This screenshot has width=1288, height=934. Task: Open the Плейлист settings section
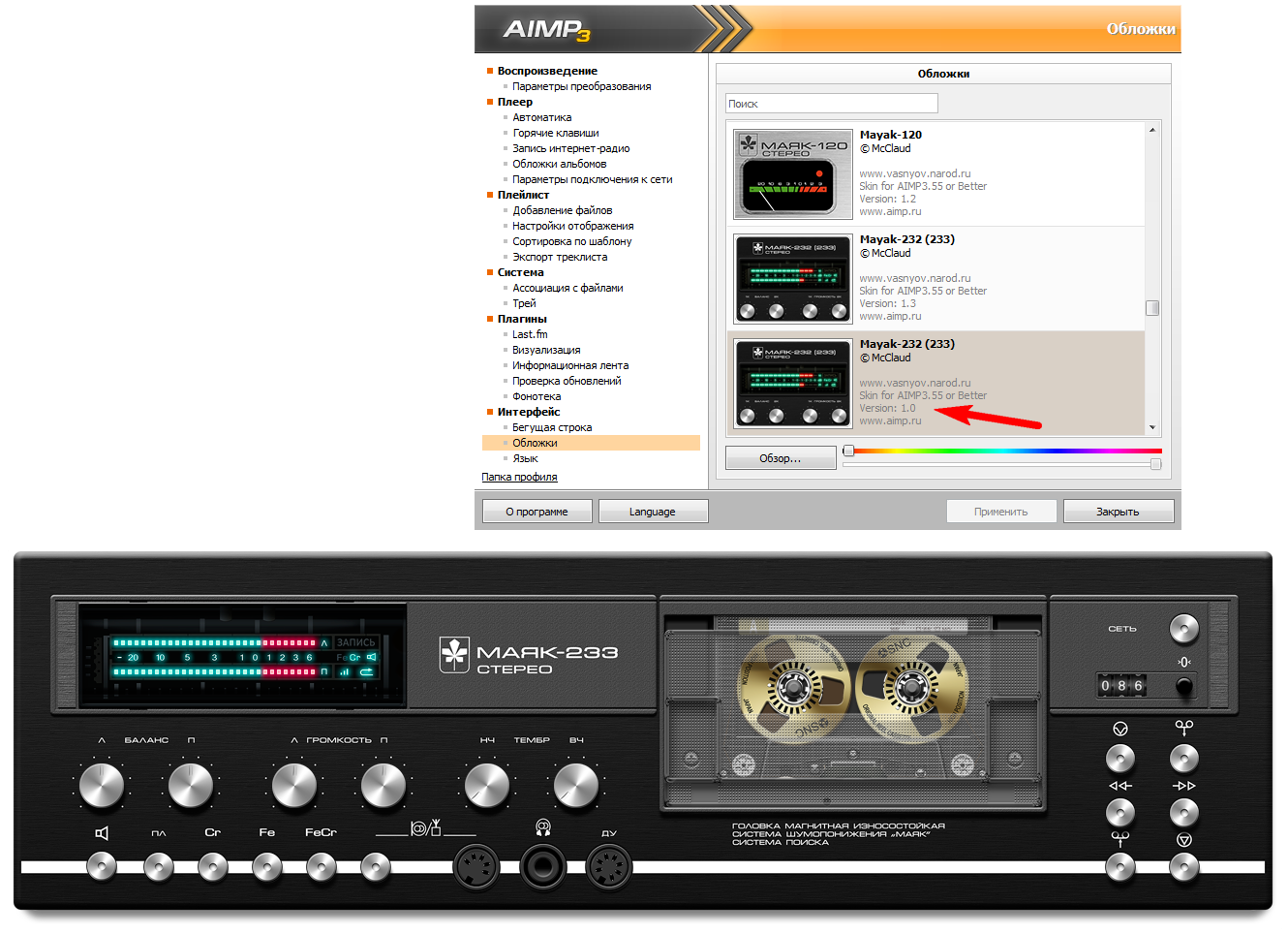point(523,195)
